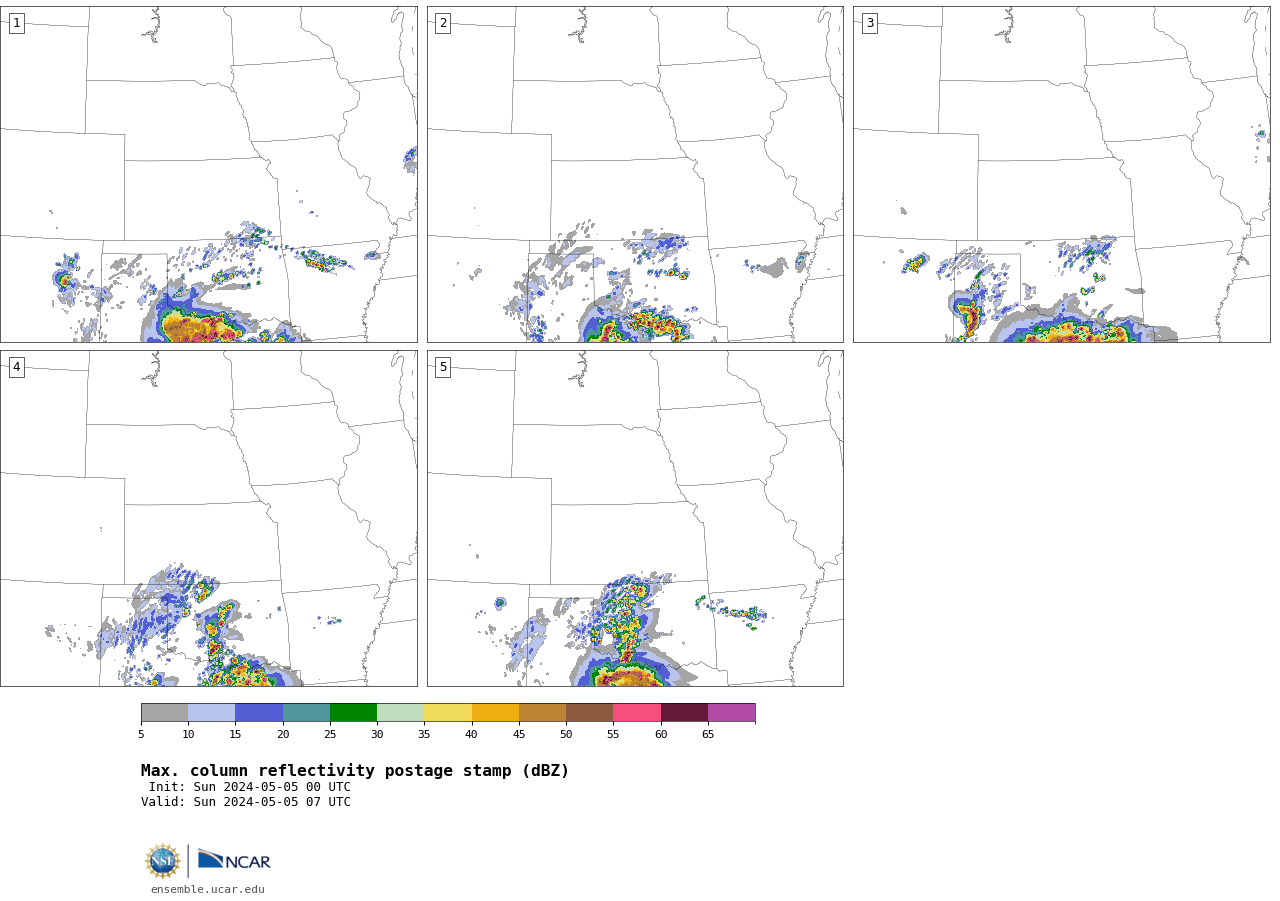Click the purple 65+ dBZ swatch
The image size is (1280, 901).
[x=731, y=712]
